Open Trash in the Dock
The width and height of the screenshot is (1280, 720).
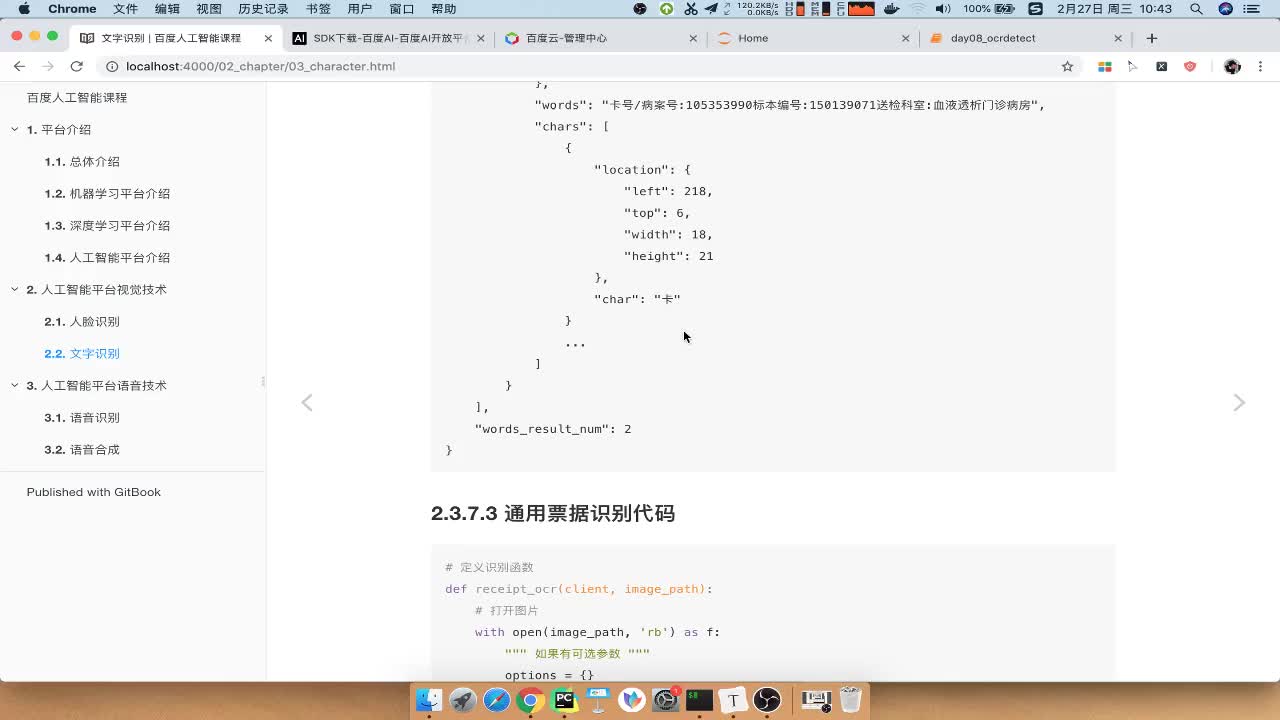(x=850, y=700)
